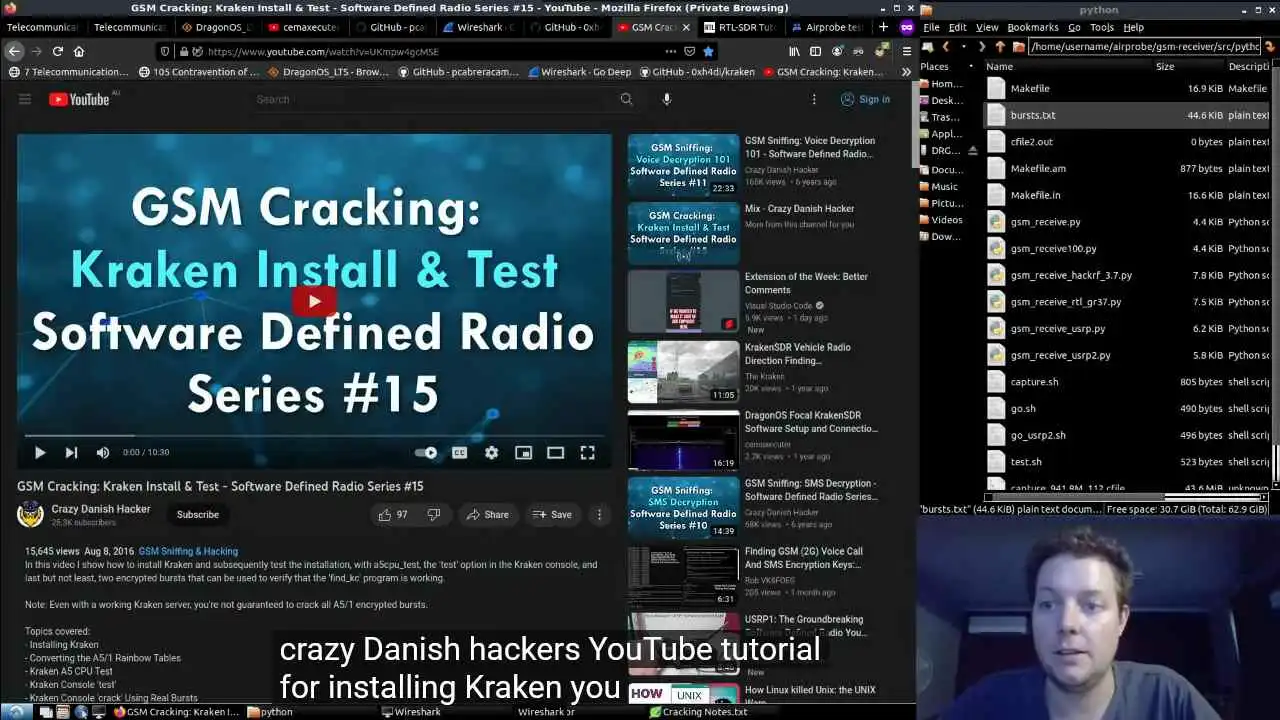The image size is (1280, 720).
Task: Dislike the video with thumbs down
Action: 434,514
